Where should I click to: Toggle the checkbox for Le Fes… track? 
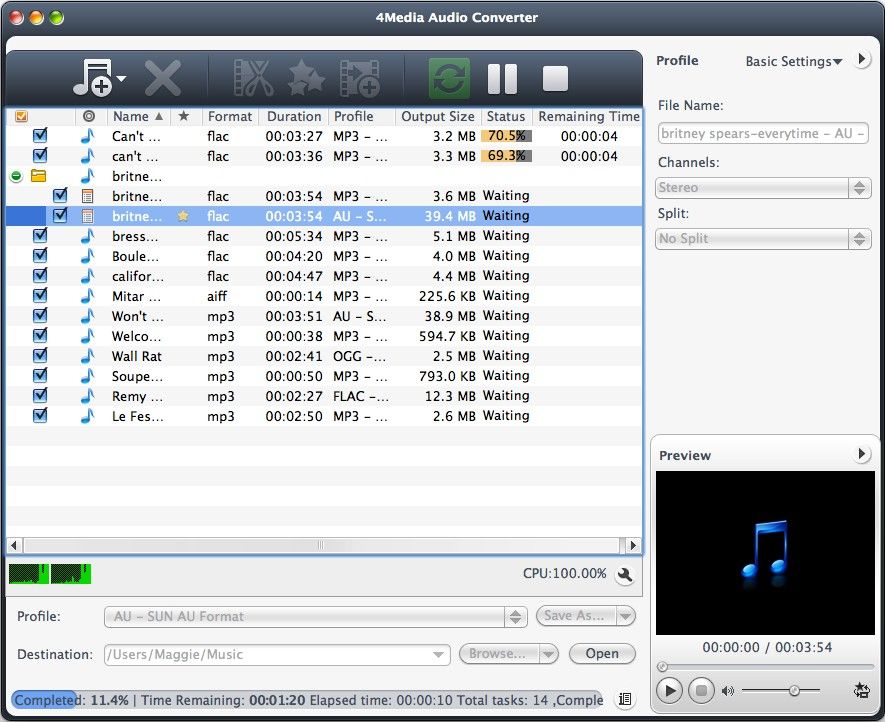(40, 416)
